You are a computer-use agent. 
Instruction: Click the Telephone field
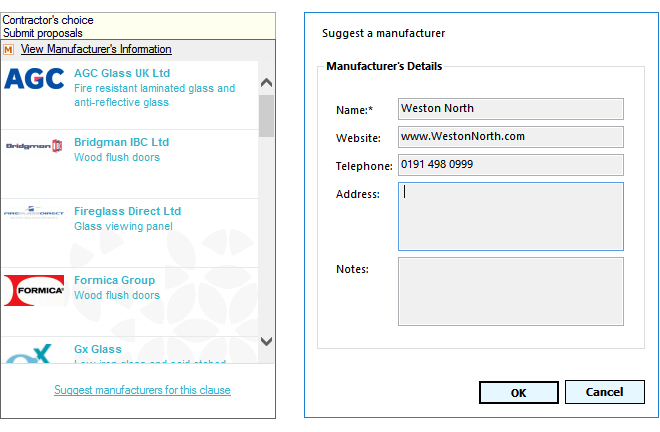tap(511, 165)
